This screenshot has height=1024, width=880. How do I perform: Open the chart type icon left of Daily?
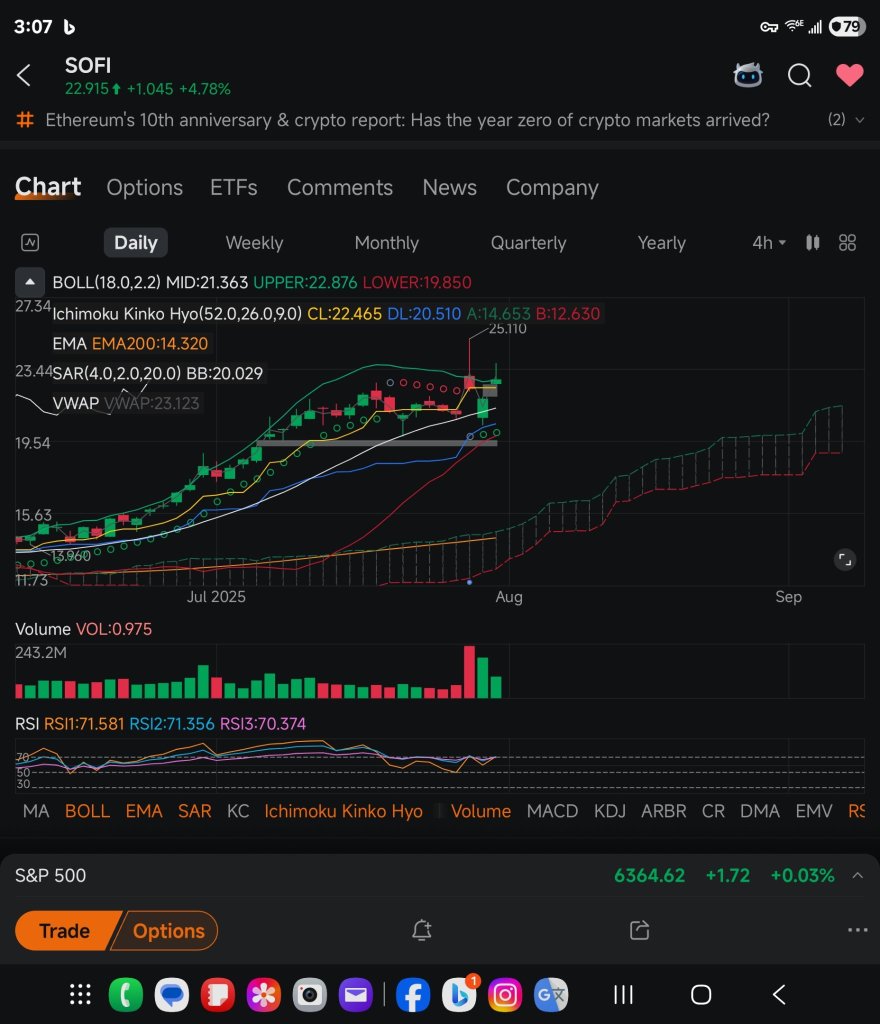30,243
